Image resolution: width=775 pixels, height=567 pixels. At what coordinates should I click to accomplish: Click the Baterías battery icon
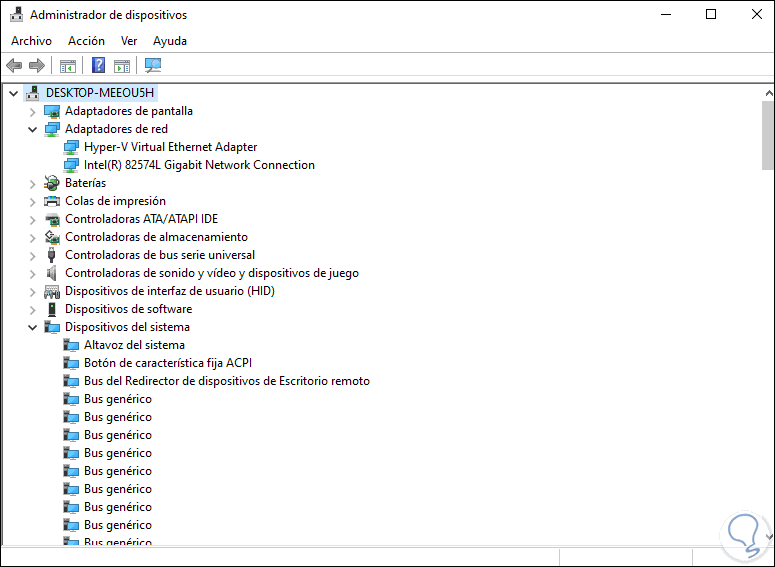pos(51,183)
